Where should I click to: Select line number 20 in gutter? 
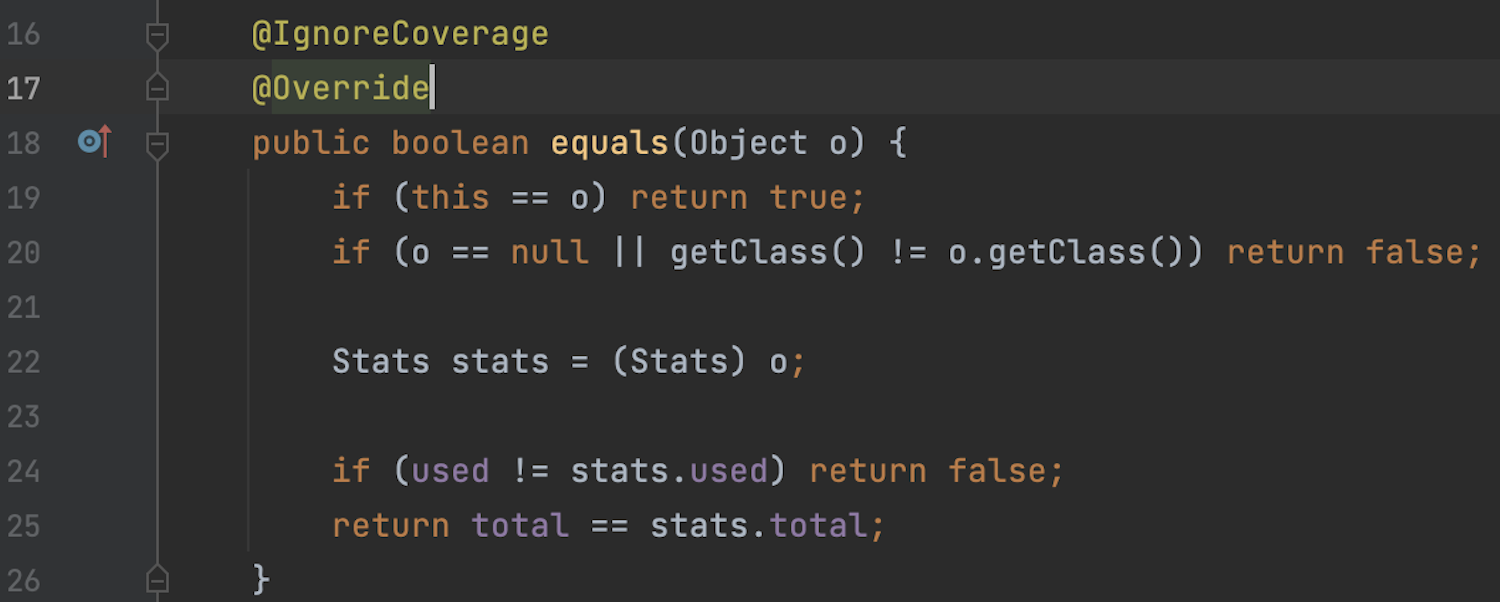click(23, 252)
